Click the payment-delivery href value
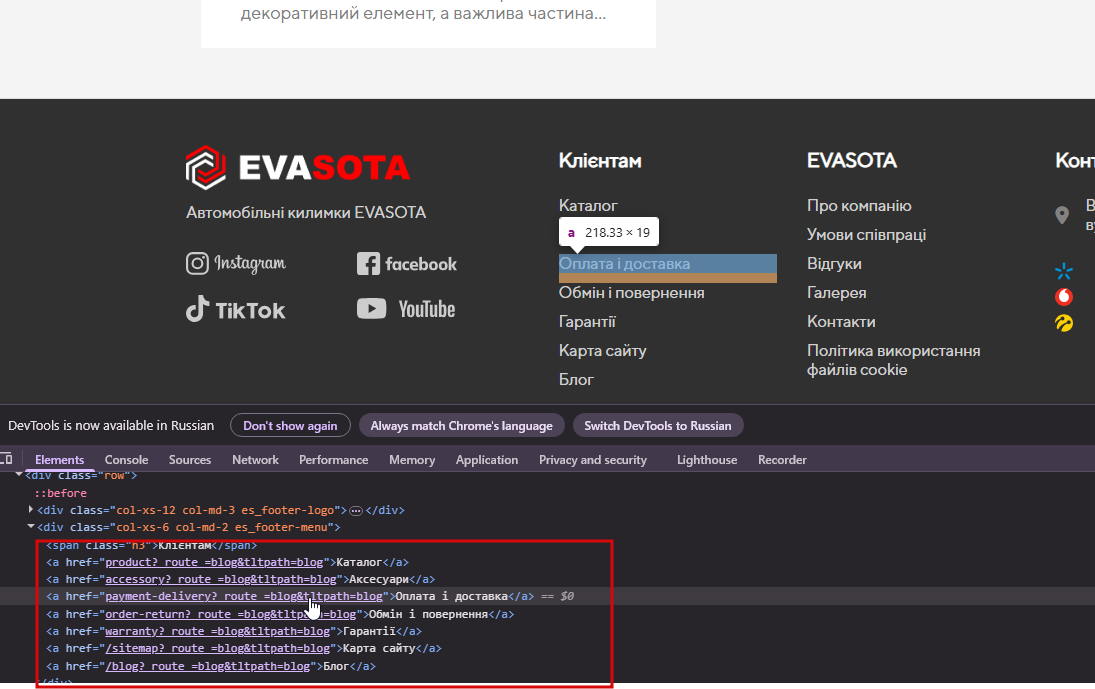 coord(244,596)
